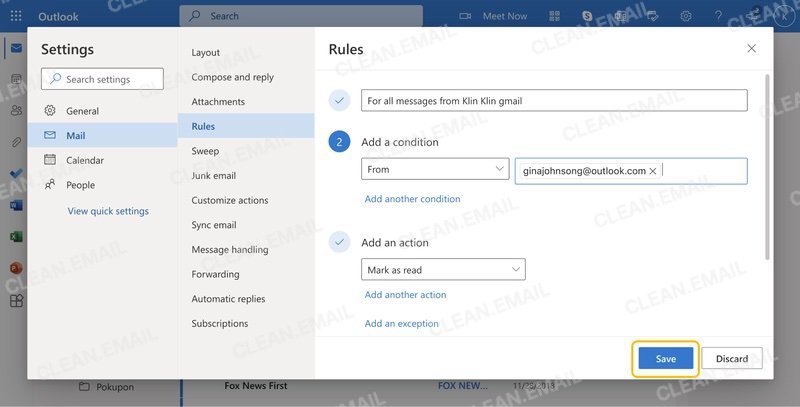Select Calendar settings category
This screenshot has height=407, width=800.
pos(102,160)
